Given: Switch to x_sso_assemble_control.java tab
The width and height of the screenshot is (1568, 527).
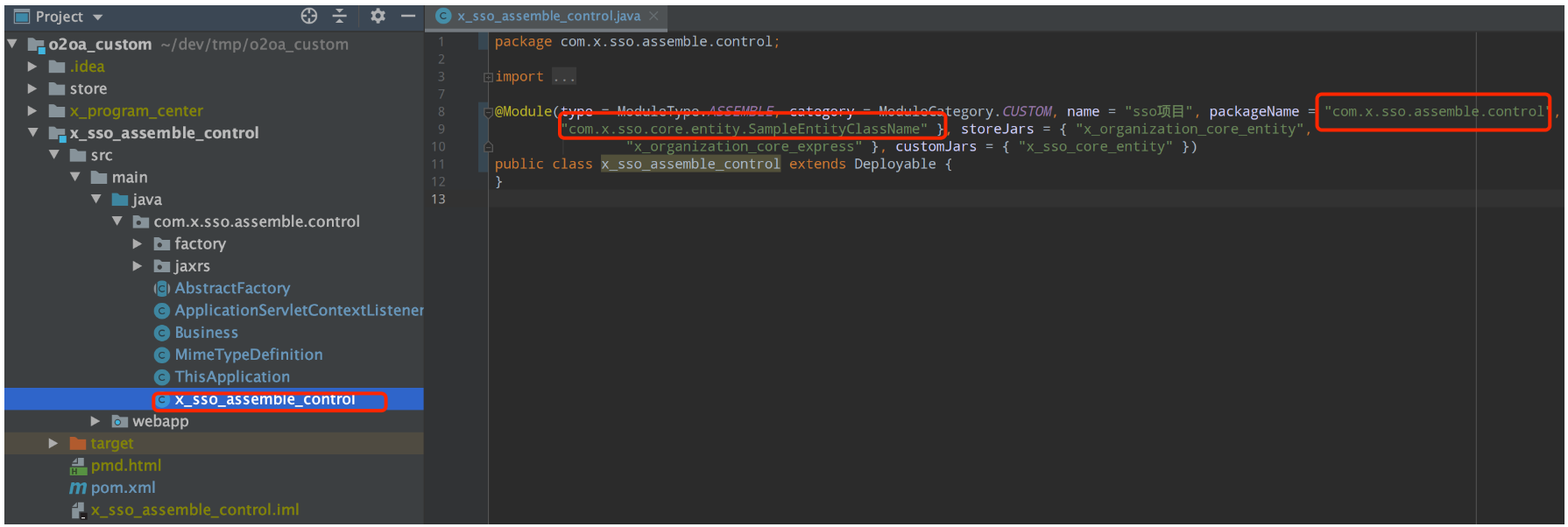Looking at the screenshot, I should (547, 16).
